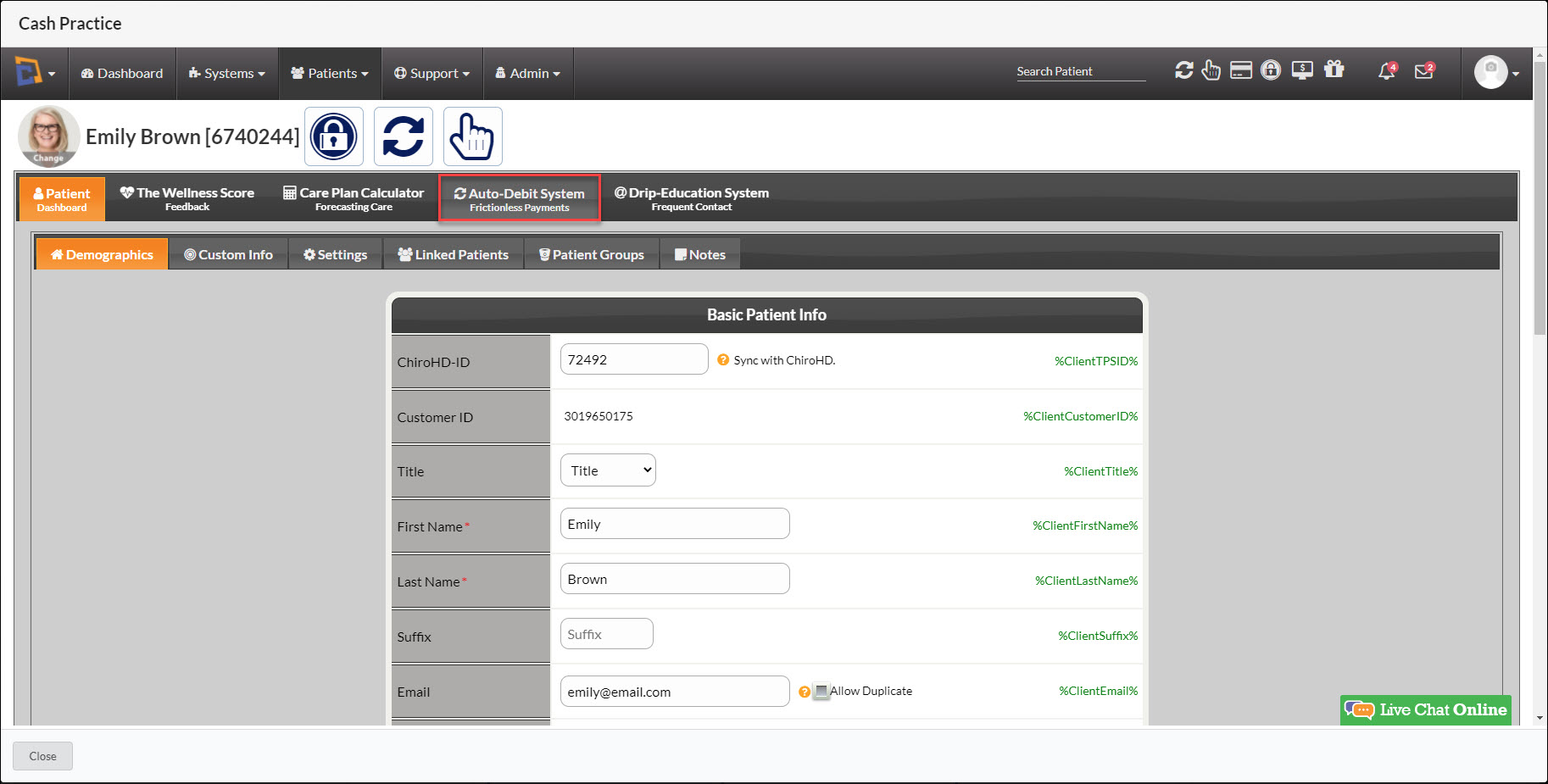Click the %ClientTitle% merge tag

(x=1101, y=471)
